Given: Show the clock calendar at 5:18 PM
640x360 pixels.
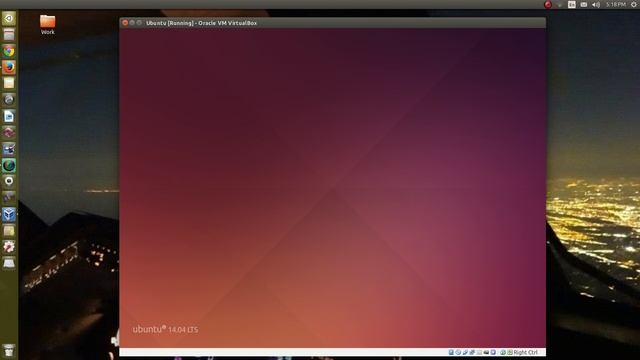Looking at the screenshot, I should [x=616, y=4].
